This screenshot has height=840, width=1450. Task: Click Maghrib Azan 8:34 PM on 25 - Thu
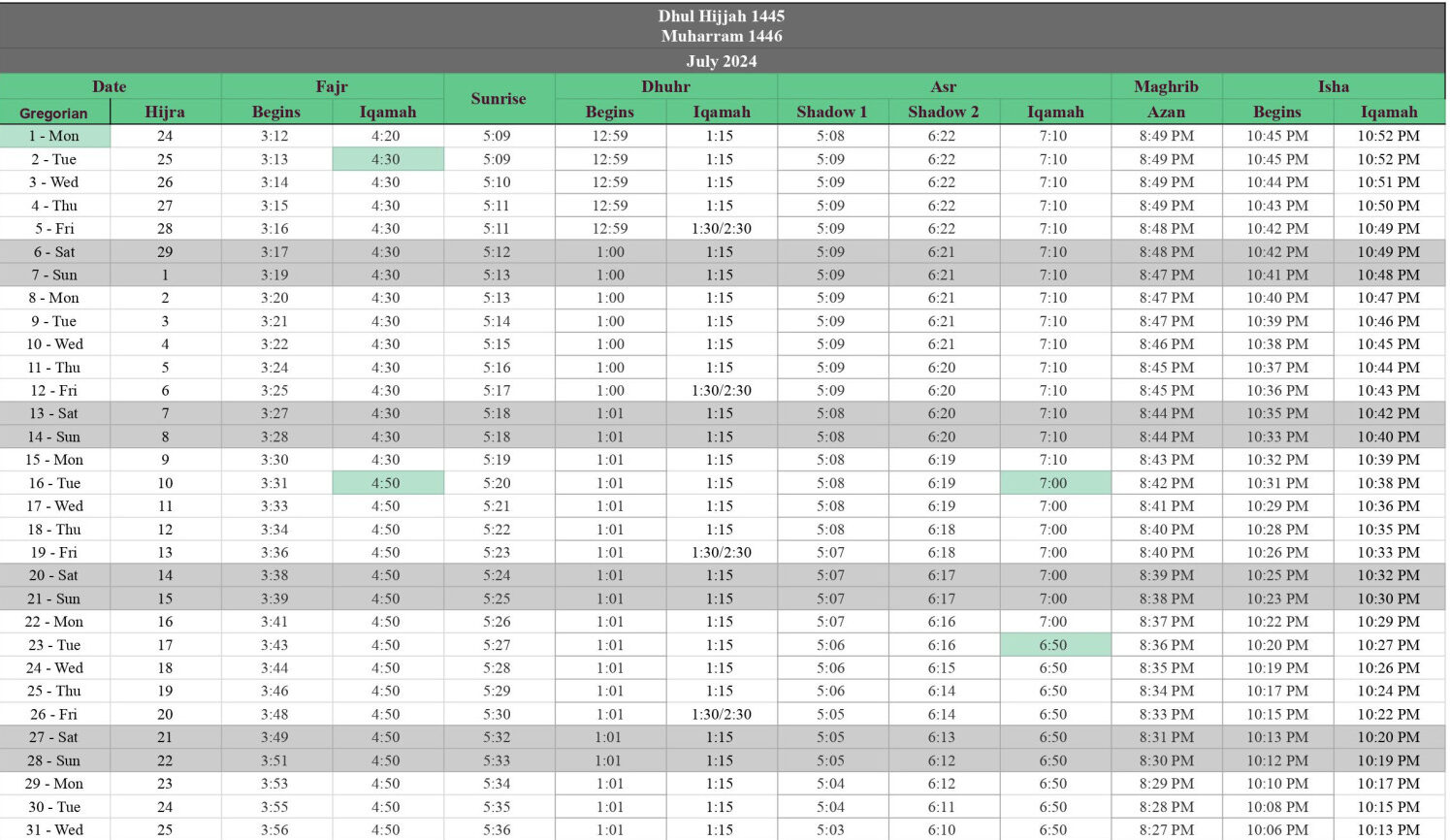1166,692
